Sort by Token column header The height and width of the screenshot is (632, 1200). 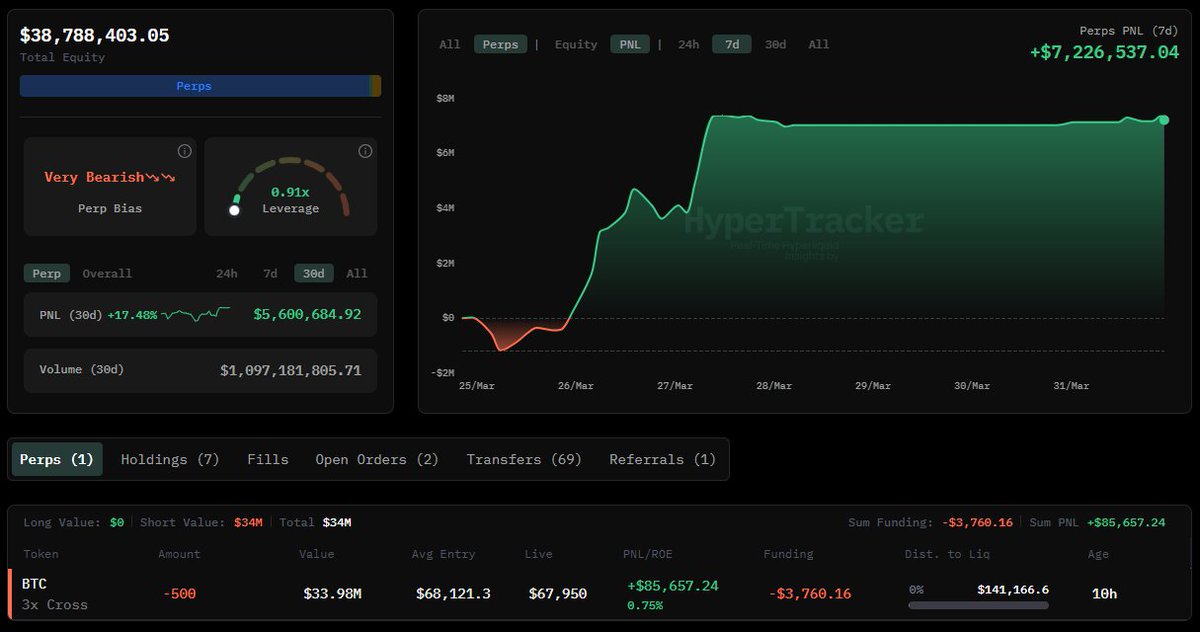pos(40,554)
